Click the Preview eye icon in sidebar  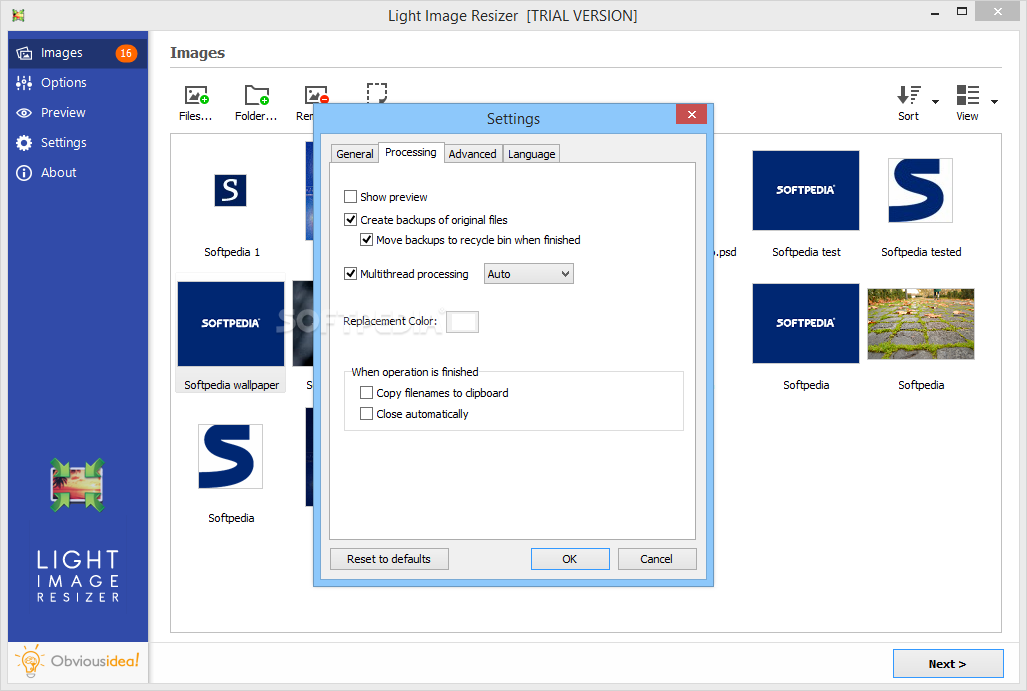(24, 113)
